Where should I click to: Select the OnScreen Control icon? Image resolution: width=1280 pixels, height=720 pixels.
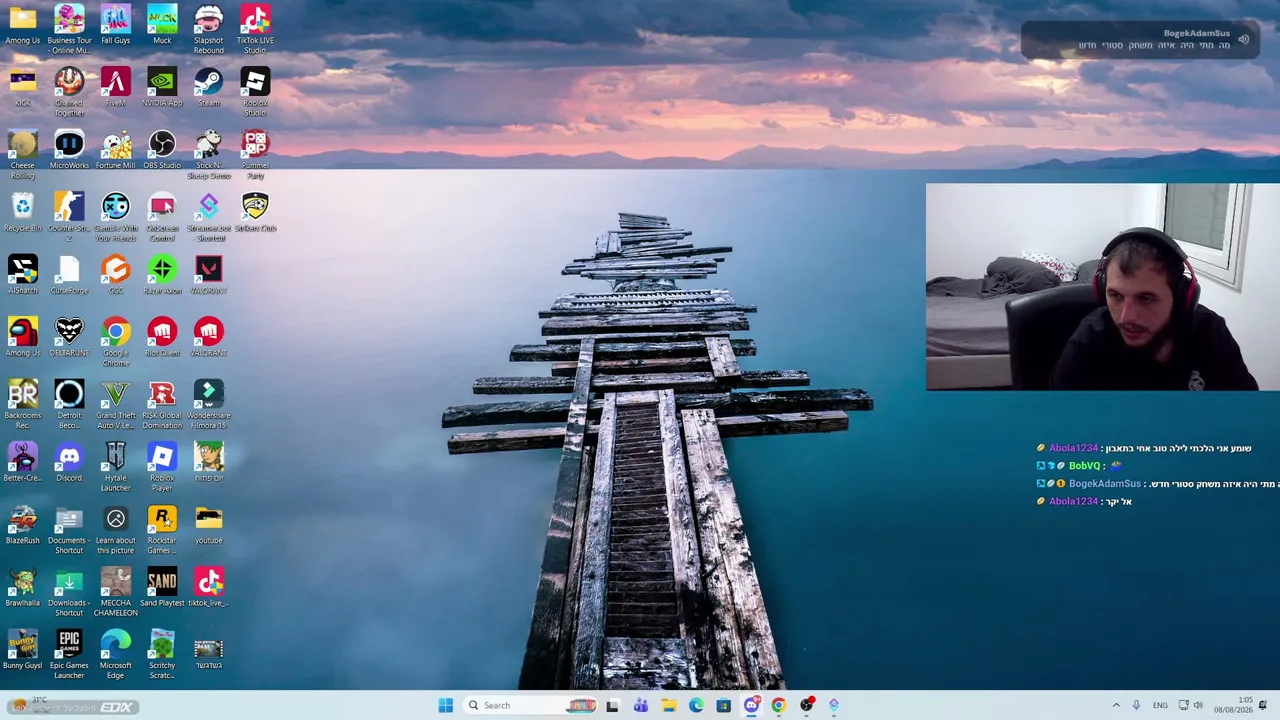click(x=162, y=217)
